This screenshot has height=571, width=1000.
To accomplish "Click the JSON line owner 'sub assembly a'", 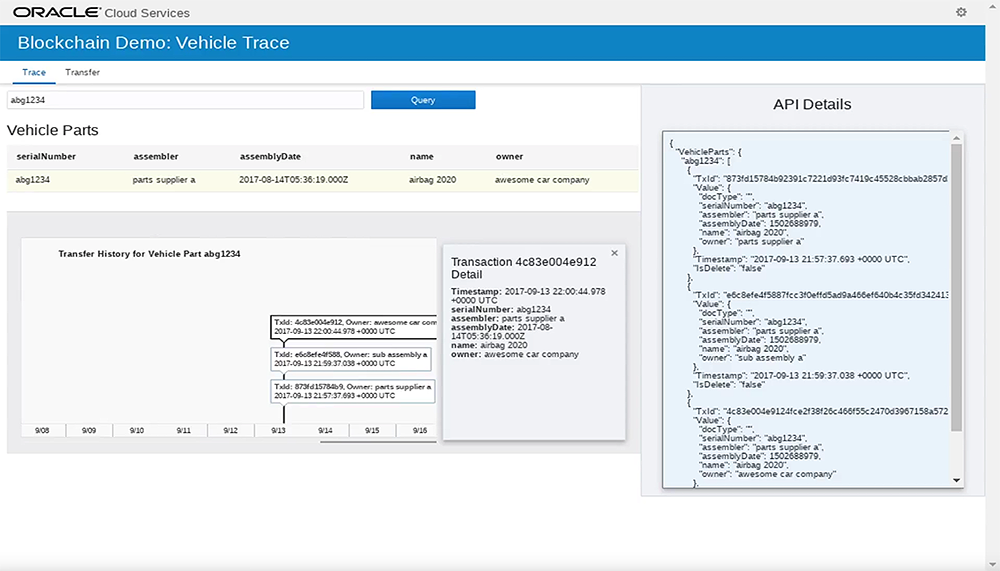I will 753,358.
